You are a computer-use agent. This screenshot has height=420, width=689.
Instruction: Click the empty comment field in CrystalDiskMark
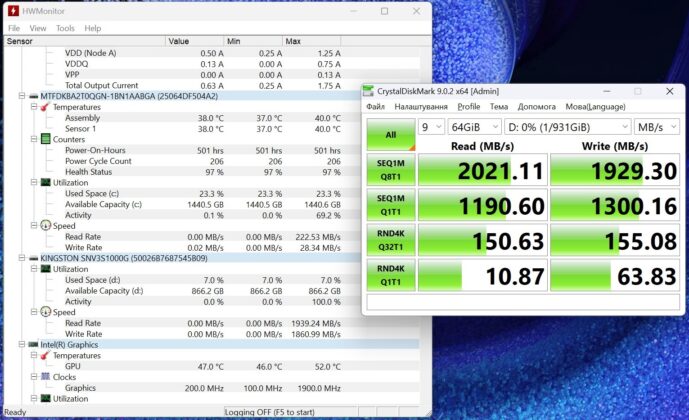pyautogui.click(x=523, y=302)
